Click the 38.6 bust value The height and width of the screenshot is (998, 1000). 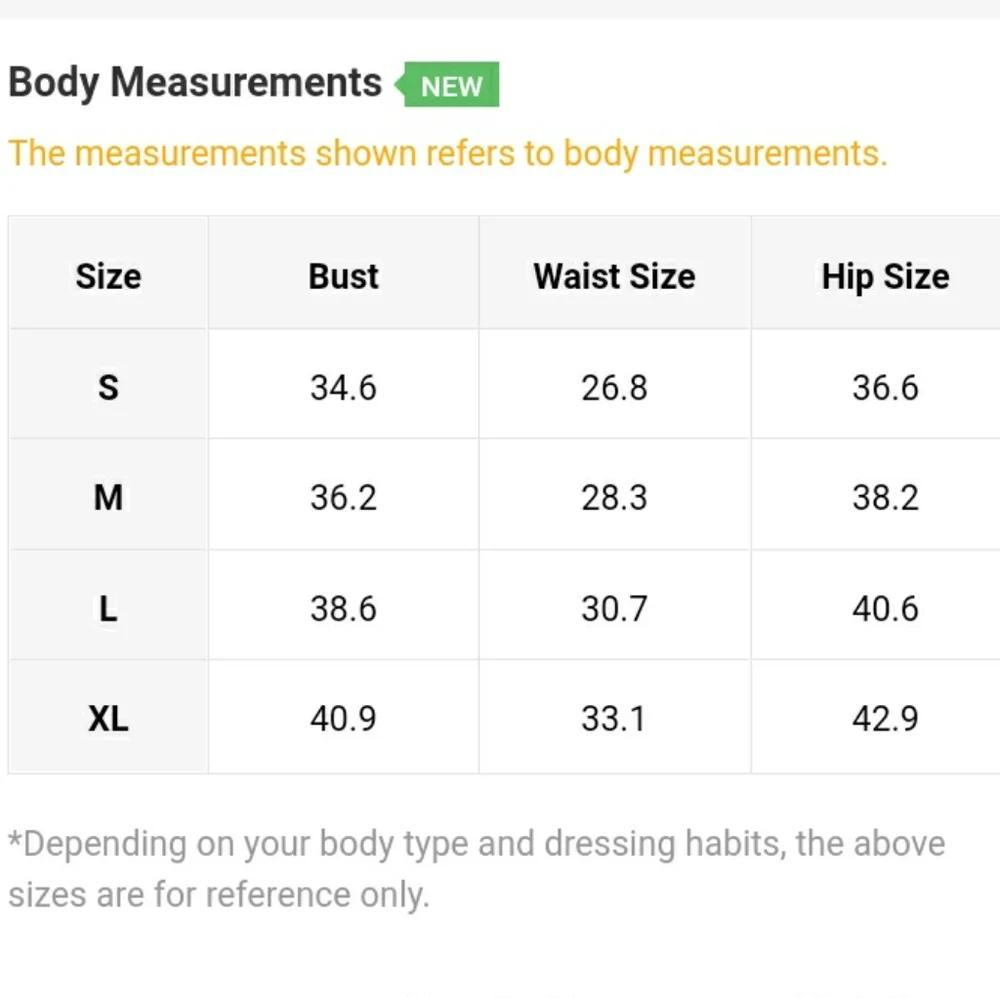[x=344, y=608]
